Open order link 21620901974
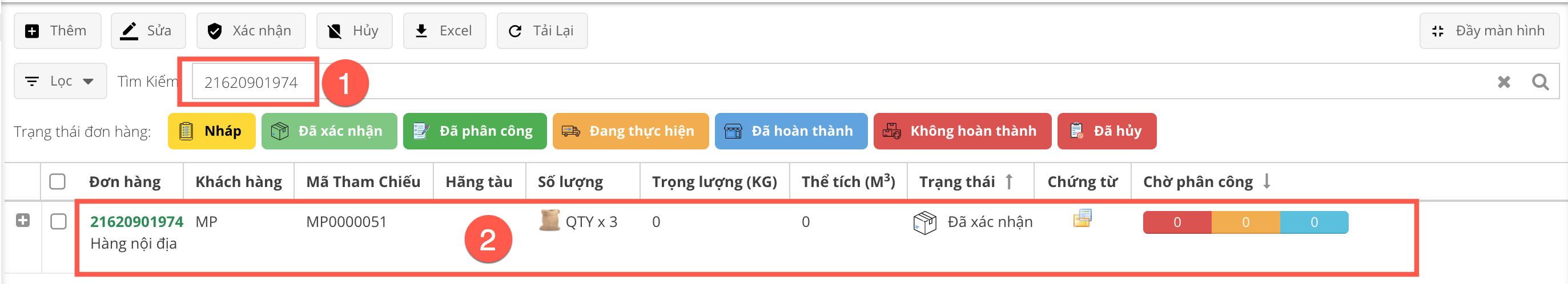 click(136, 221)
